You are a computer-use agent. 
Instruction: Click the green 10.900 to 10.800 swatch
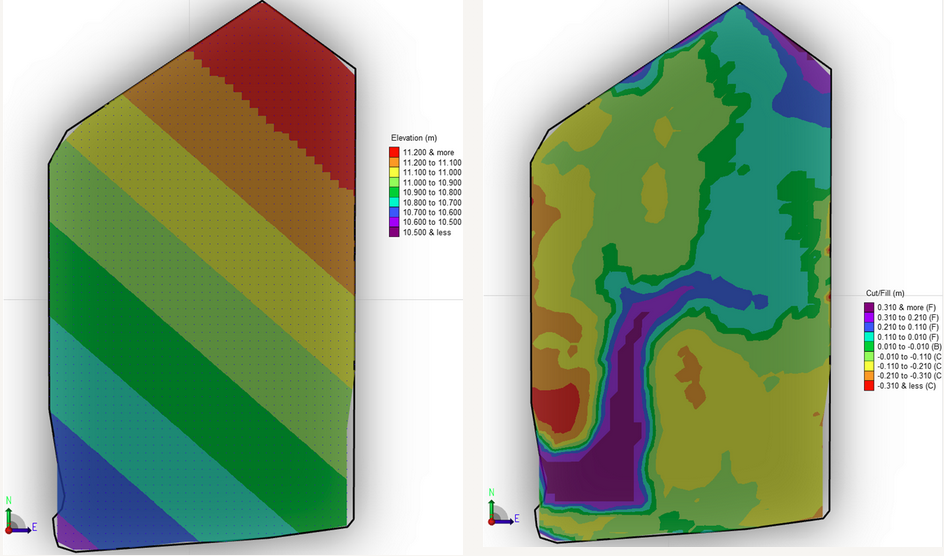pyautogui.click(x=394, y=193)
